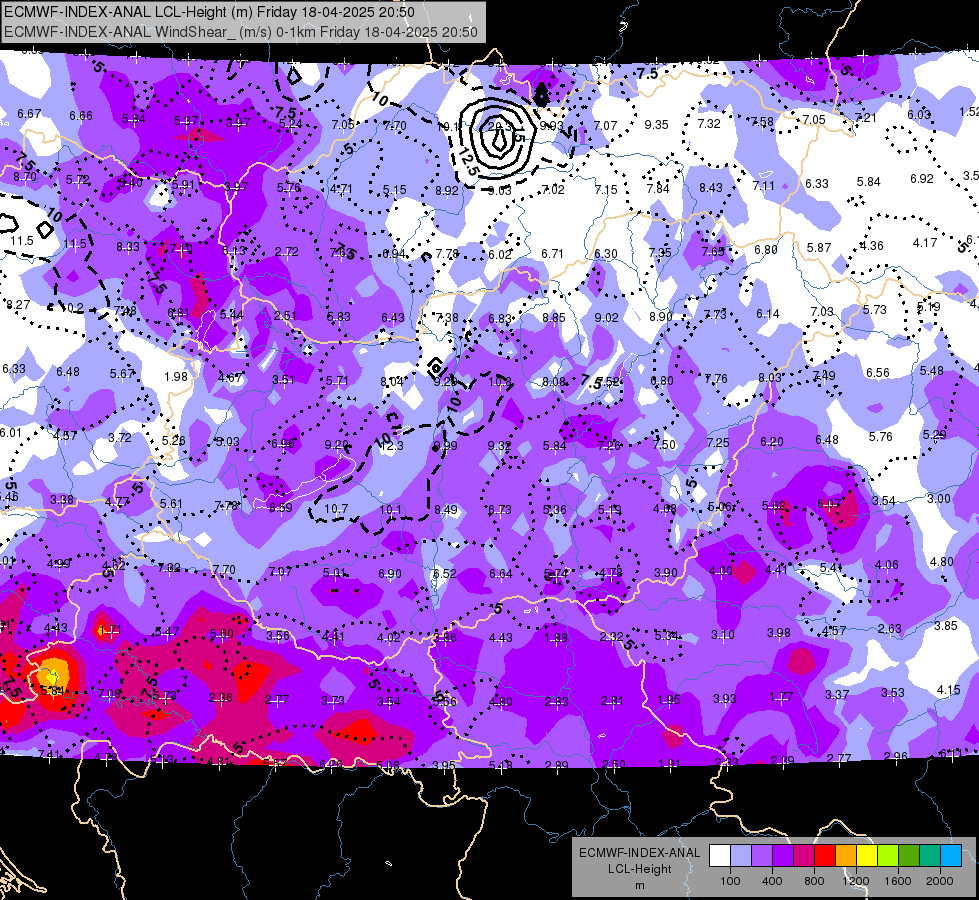Click the orange legend swatch before 1200
The image size is (979, 900).
pos(846,856)
